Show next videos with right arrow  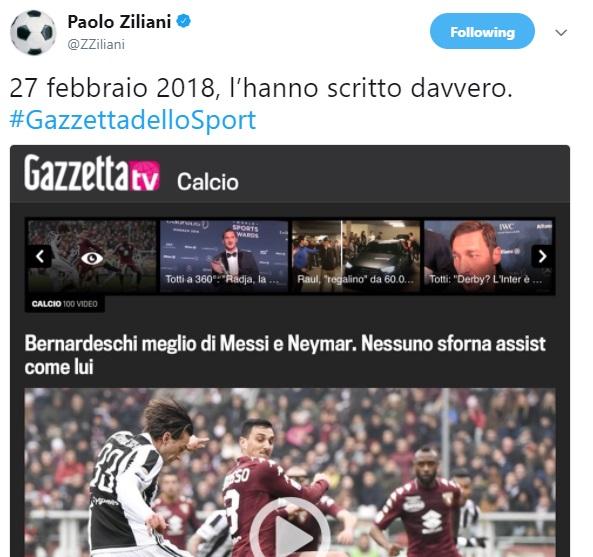[x=542, y=256]
